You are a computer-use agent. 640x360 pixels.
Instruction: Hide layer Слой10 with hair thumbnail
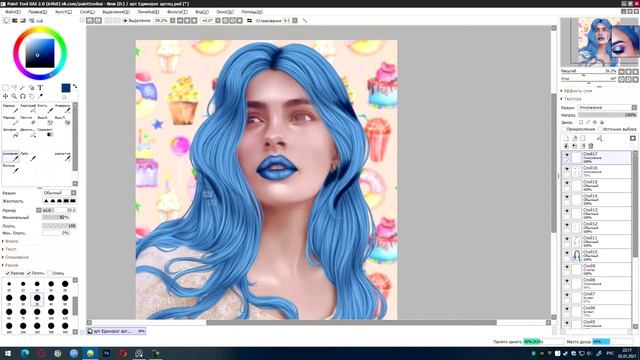(567, 253)
